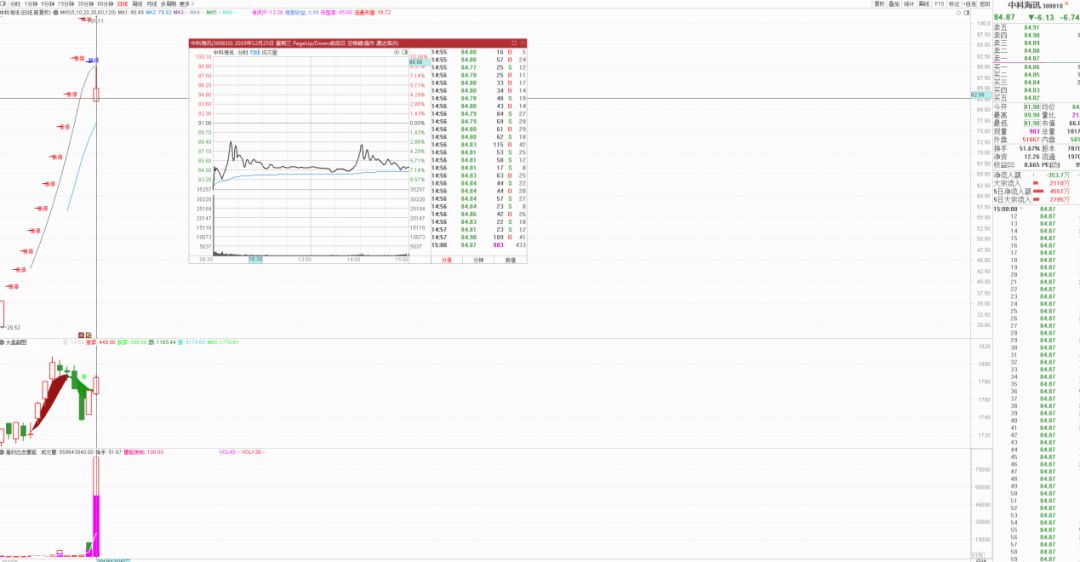Screen dimensions: 1080x562
Task: Open the MA indicator settings gear icon
Action: 56,12
